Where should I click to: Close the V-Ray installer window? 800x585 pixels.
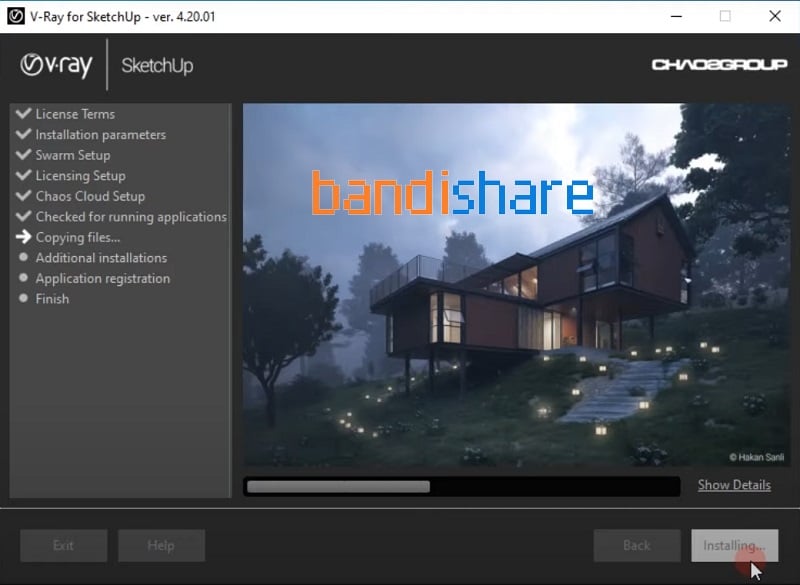click(x=774, y=16)
